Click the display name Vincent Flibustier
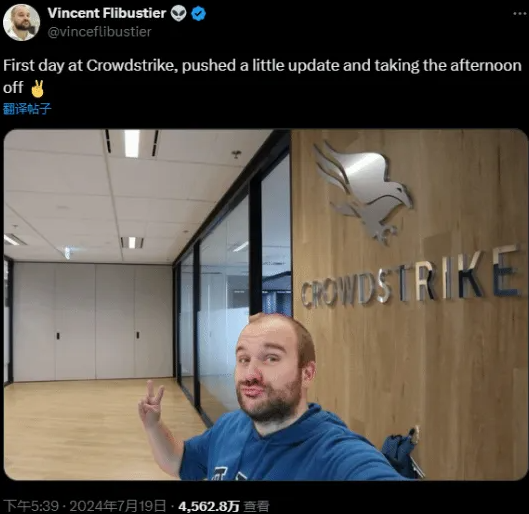The height and width of the screenshot is (514, 529). pos(107,13)
